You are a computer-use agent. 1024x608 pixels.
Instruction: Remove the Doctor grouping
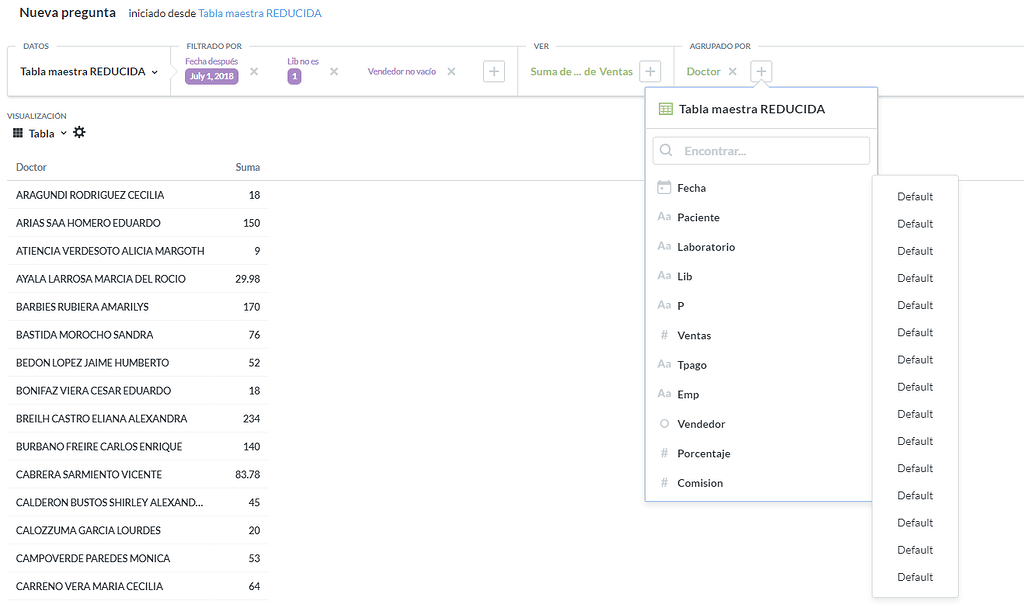click(732, 72)
